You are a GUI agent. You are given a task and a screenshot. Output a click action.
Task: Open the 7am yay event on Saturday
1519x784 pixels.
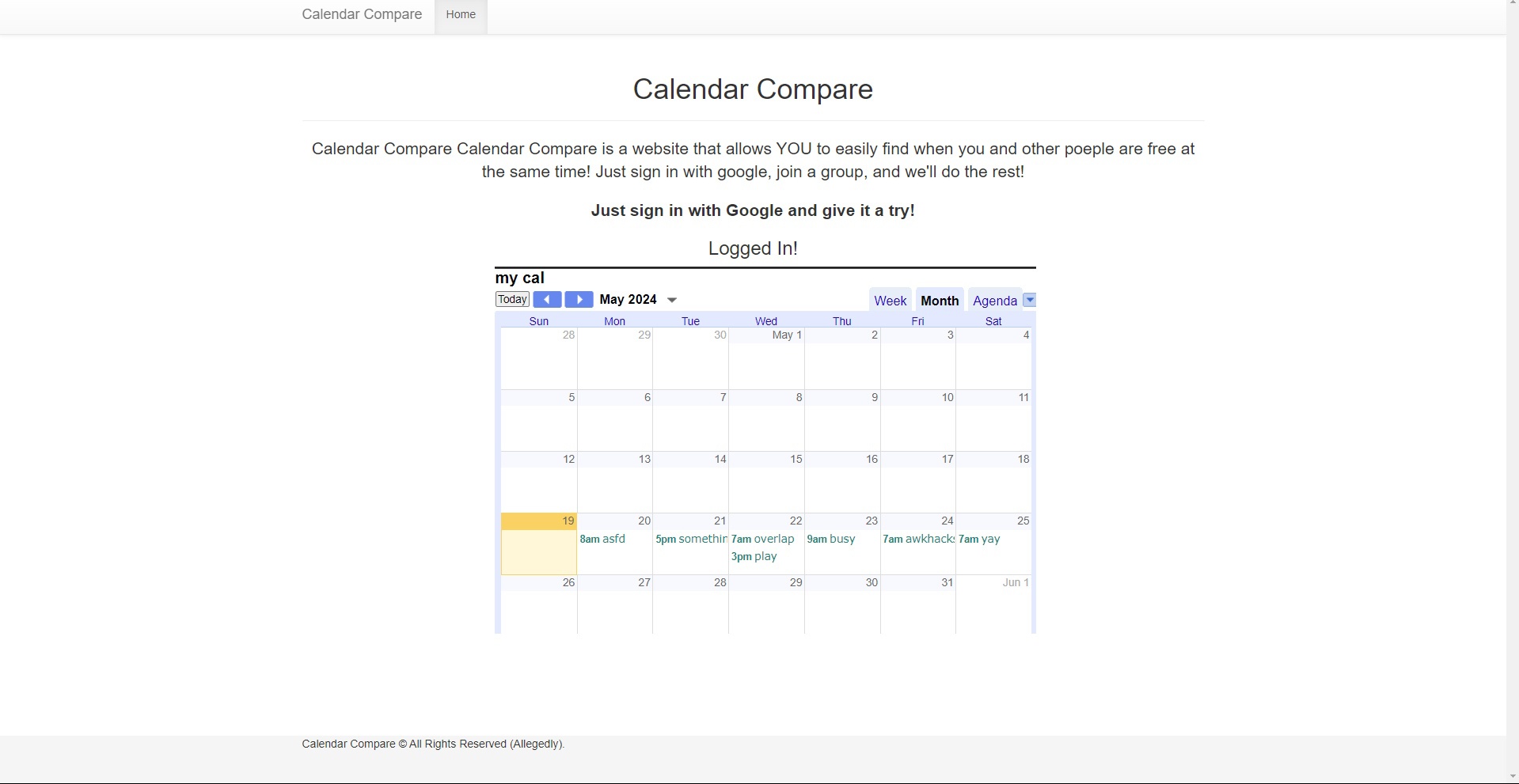click(x=979, y=540)
